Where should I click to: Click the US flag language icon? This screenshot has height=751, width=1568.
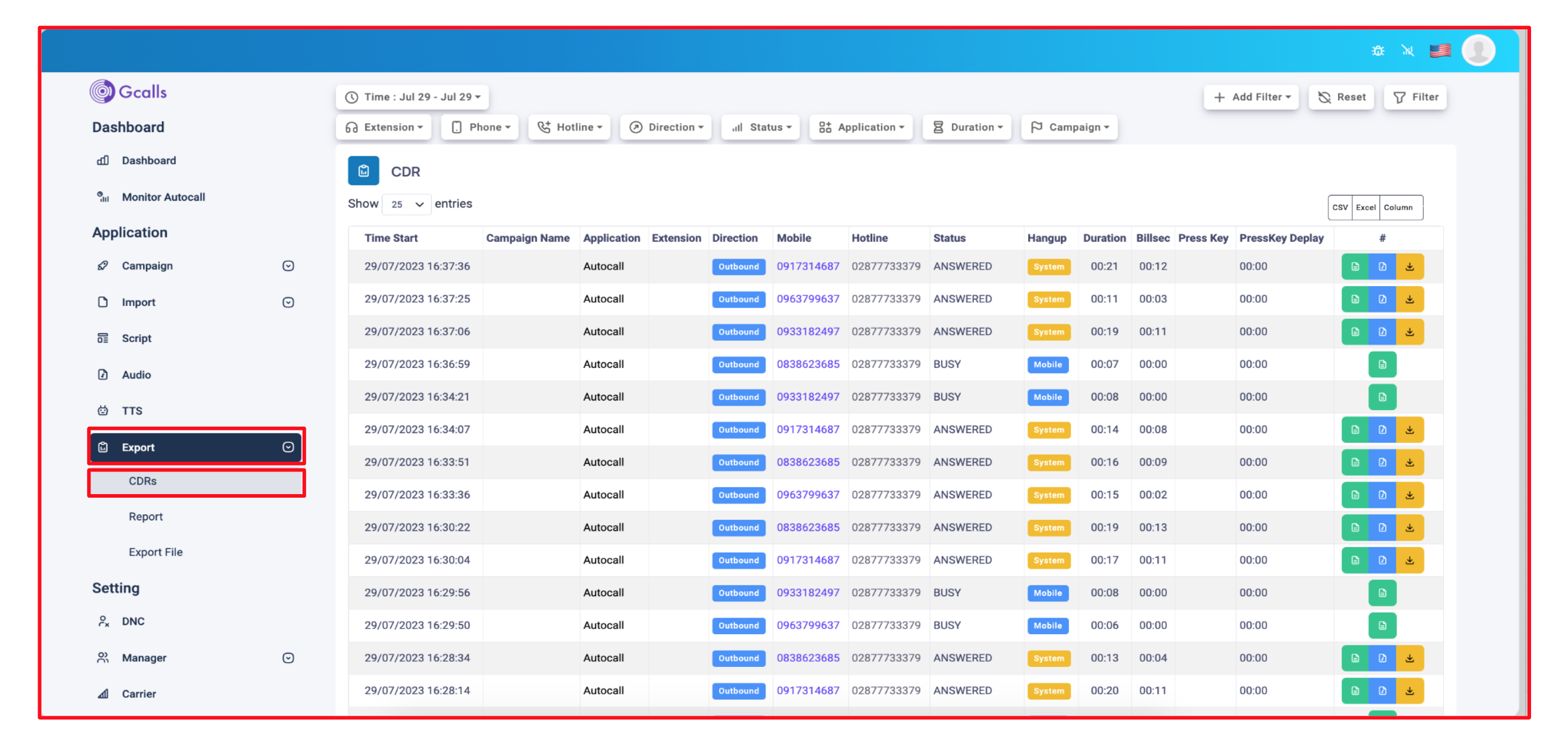click(1439, 51)
